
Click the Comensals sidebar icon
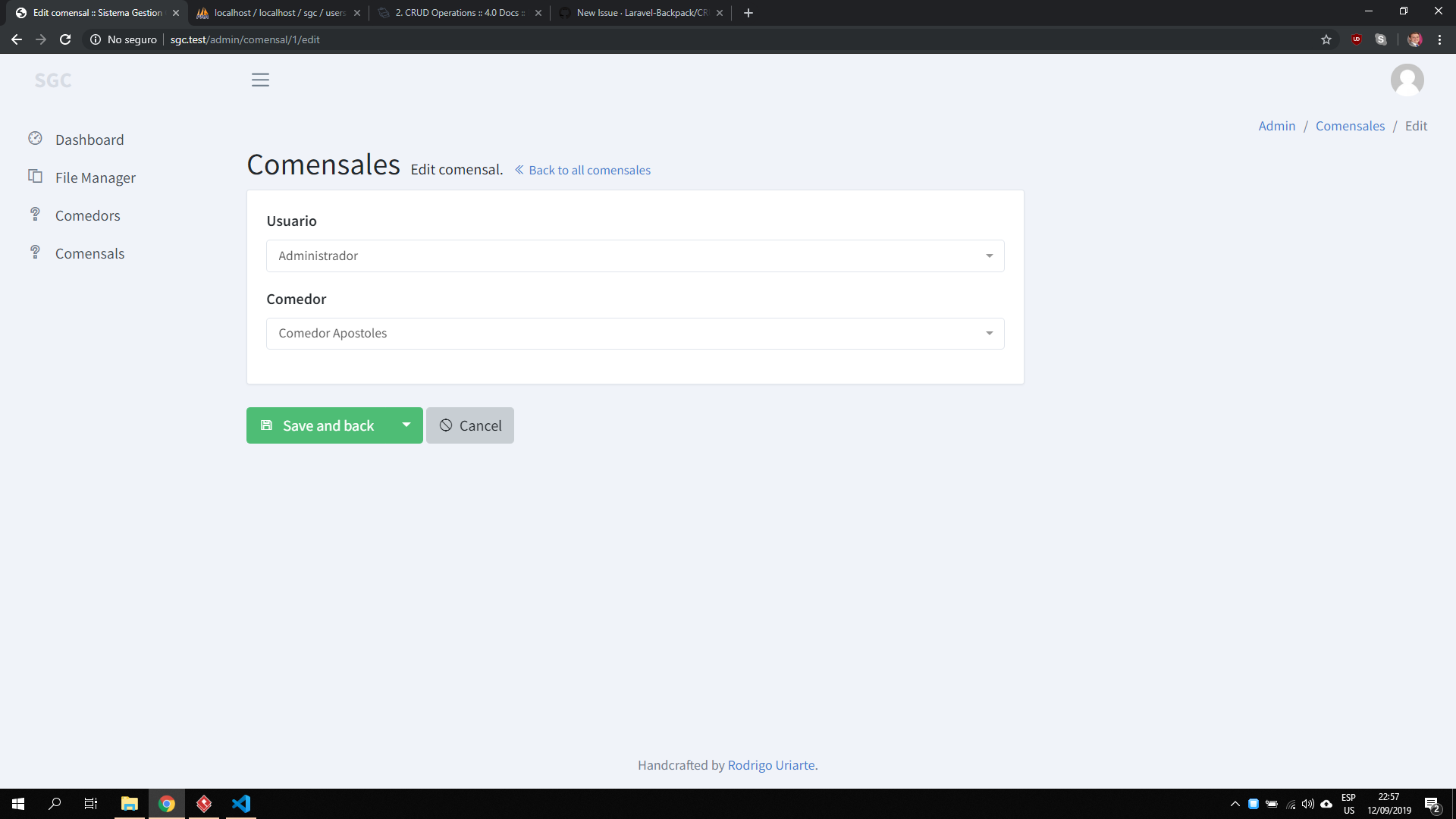click(35, 252)
